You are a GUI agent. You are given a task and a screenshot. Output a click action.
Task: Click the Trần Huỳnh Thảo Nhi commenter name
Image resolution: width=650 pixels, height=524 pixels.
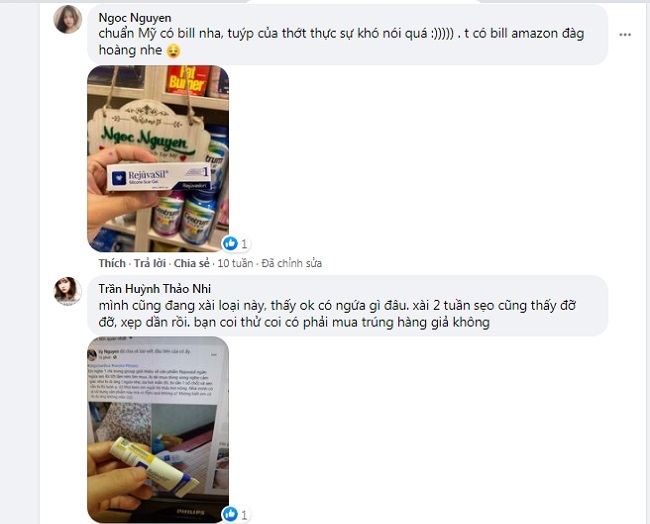click(x=155, y=289)
